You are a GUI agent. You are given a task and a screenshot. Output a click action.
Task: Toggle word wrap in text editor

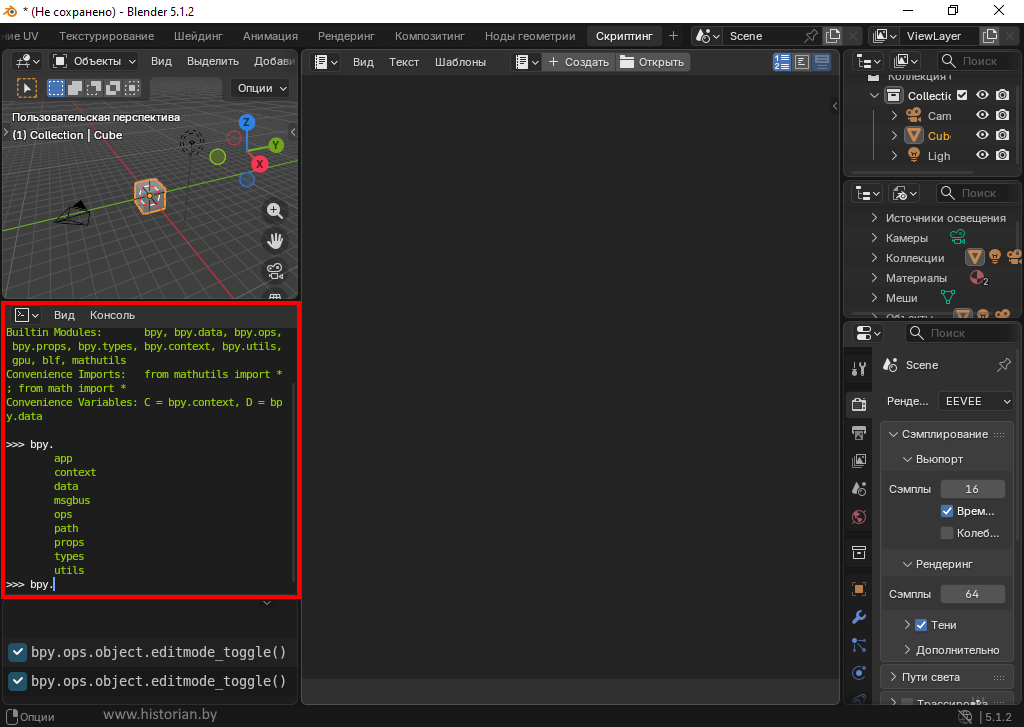pyautogui.click(x=802, y=62)
